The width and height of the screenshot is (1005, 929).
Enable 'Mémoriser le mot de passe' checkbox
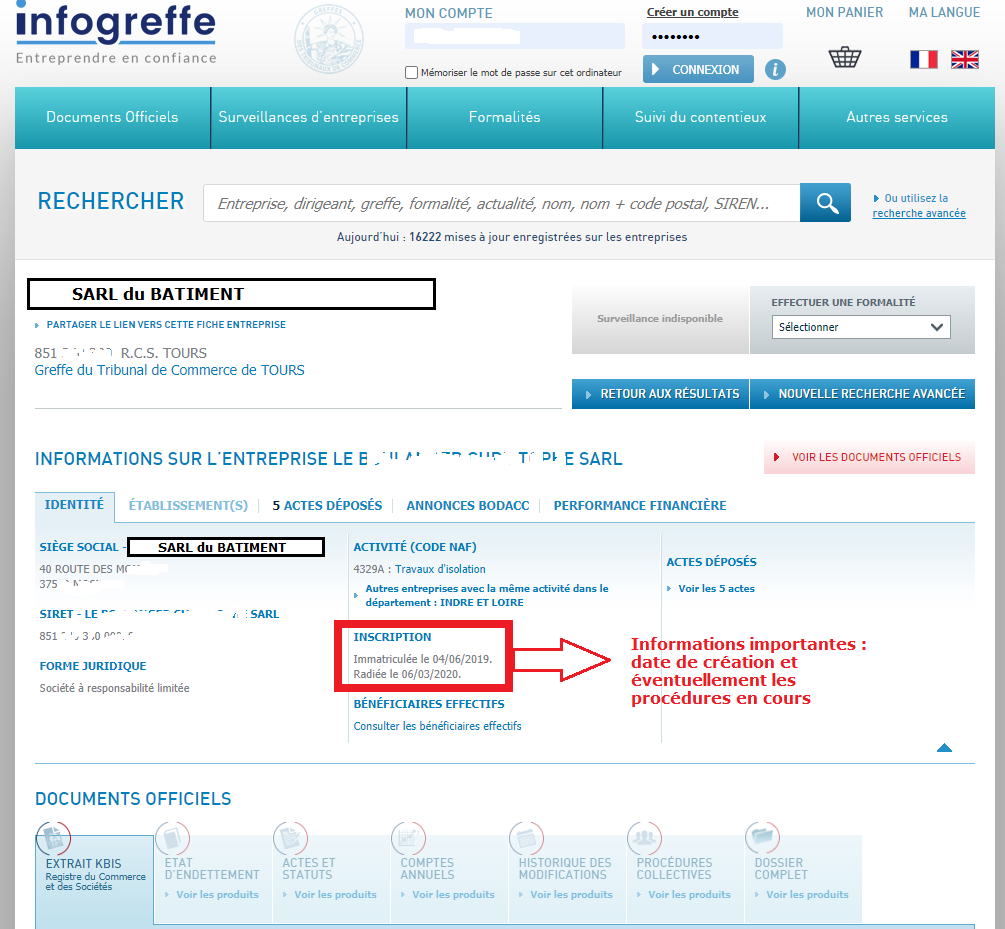(411, 72)
